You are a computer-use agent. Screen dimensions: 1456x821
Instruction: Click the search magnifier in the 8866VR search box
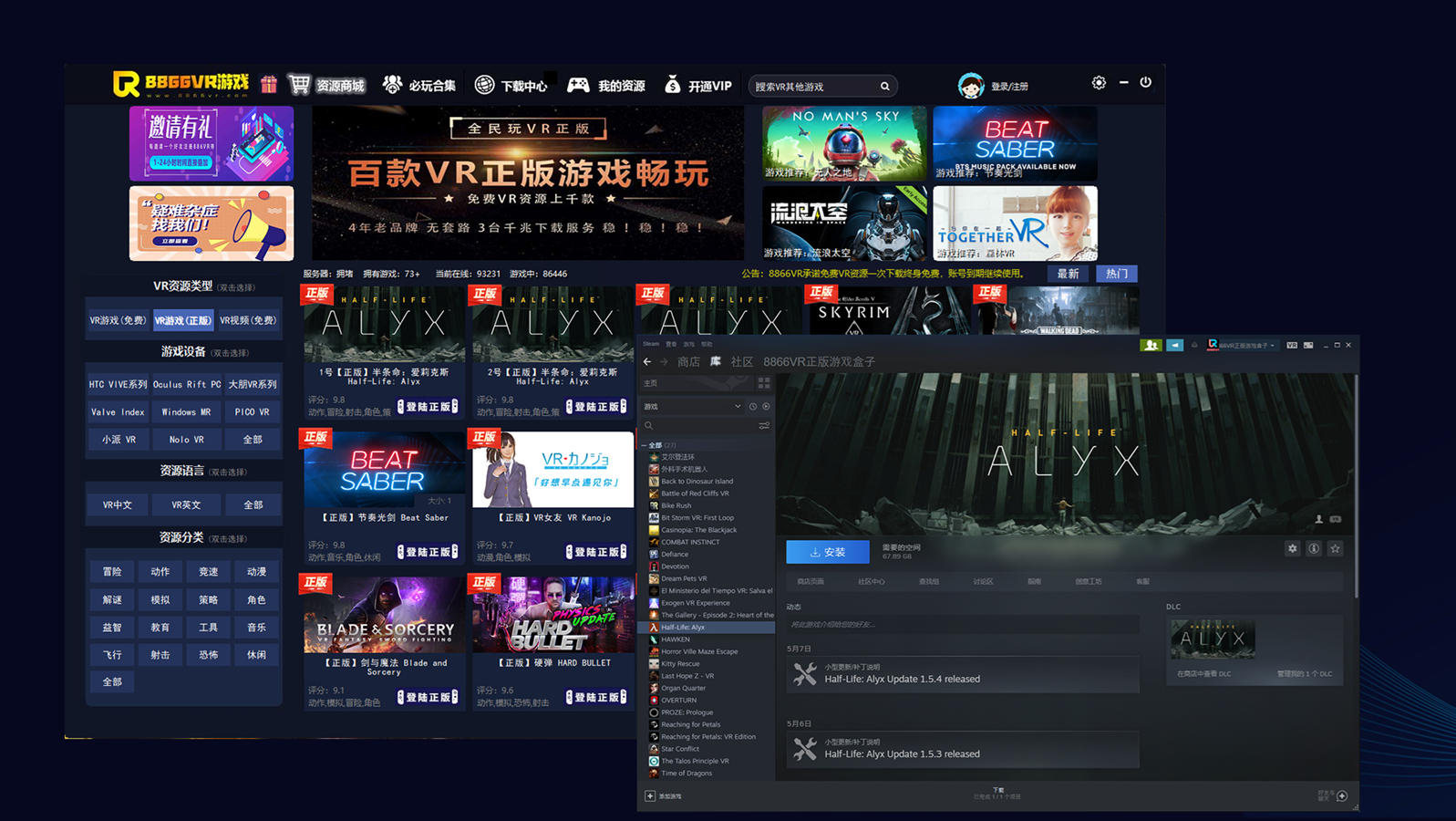coord(884,87)
